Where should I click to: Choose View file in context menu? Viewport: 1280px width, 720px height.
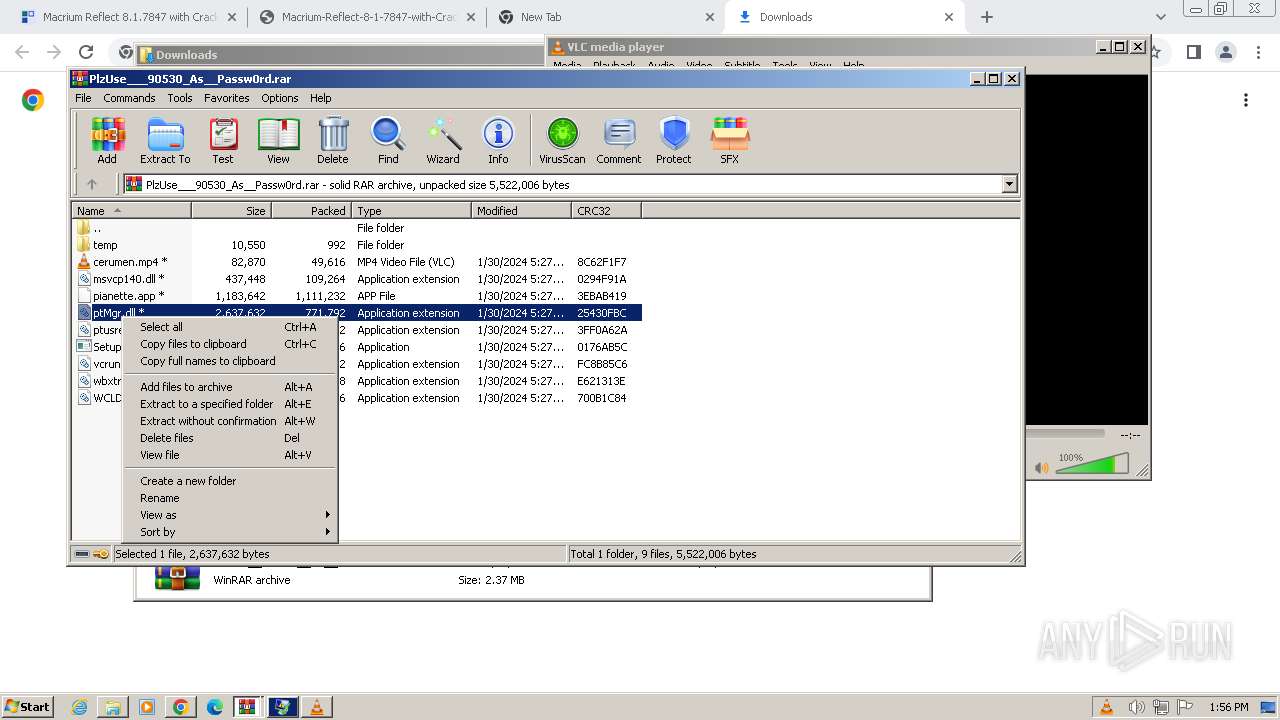point(230,455)
